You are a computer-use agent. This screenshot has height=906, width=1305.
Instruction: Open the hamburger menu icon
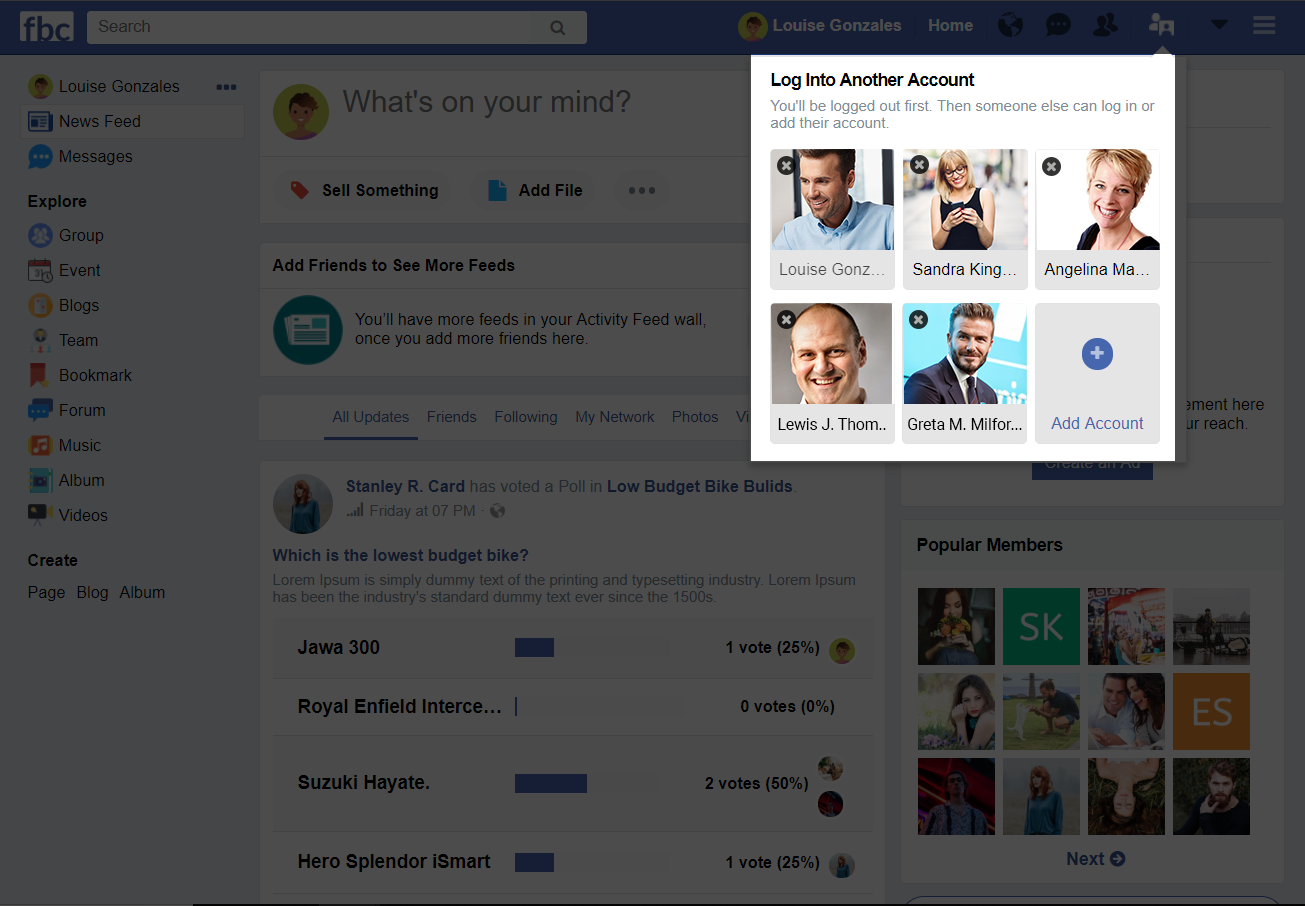(1264, 26)
